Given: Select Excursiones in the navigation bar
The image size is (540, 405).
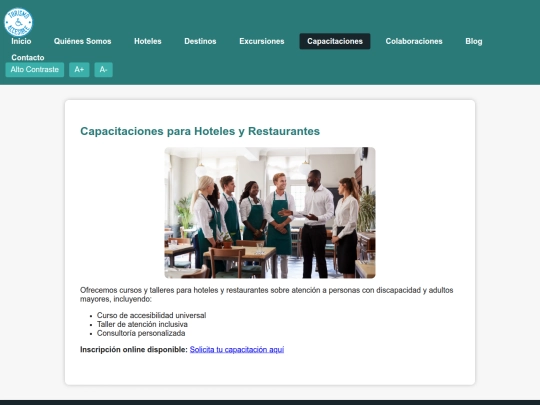Looking at the screenshot, I should point(262,41).
